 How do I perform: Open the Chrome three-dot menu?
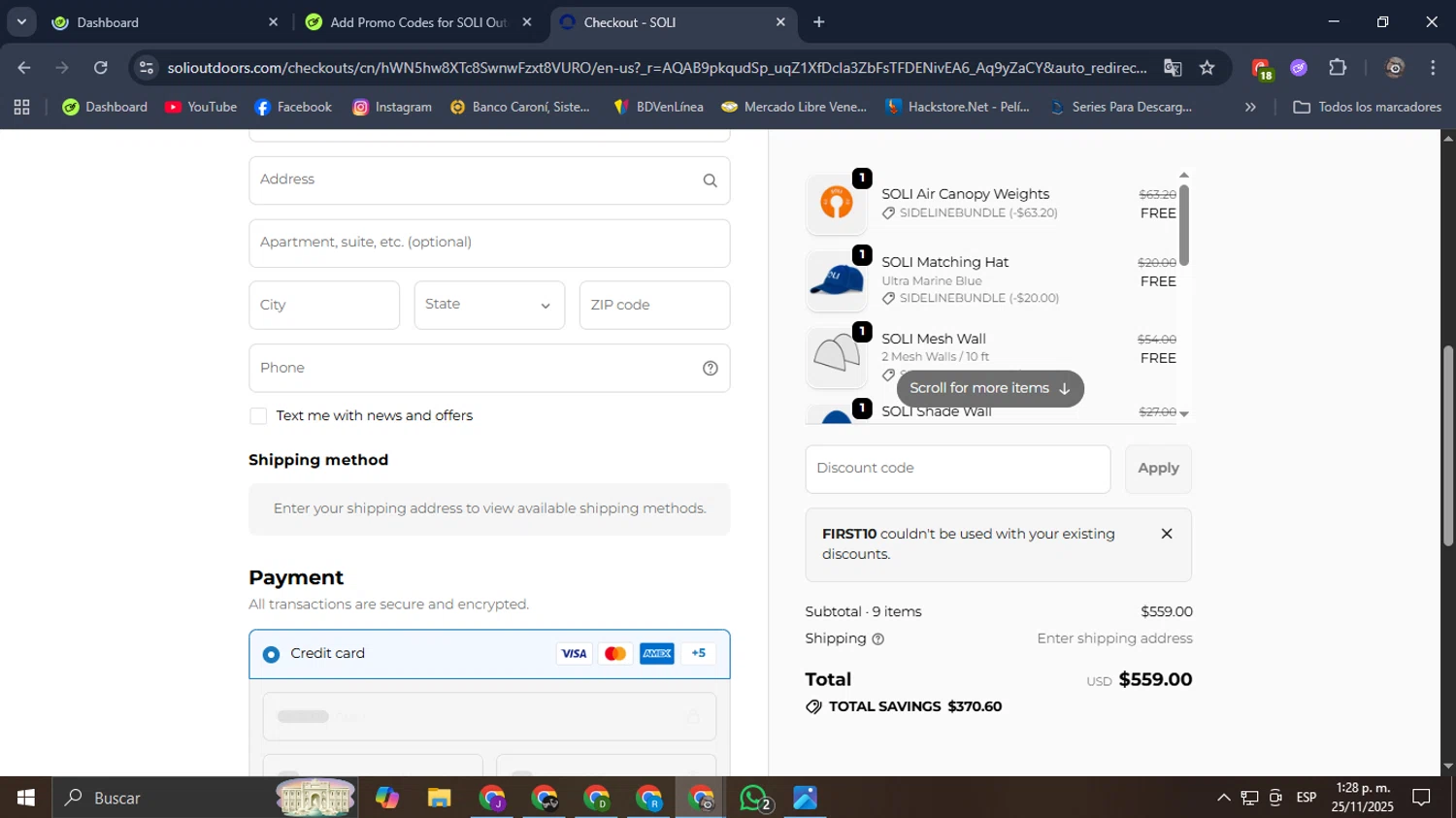click(1433, 68)
